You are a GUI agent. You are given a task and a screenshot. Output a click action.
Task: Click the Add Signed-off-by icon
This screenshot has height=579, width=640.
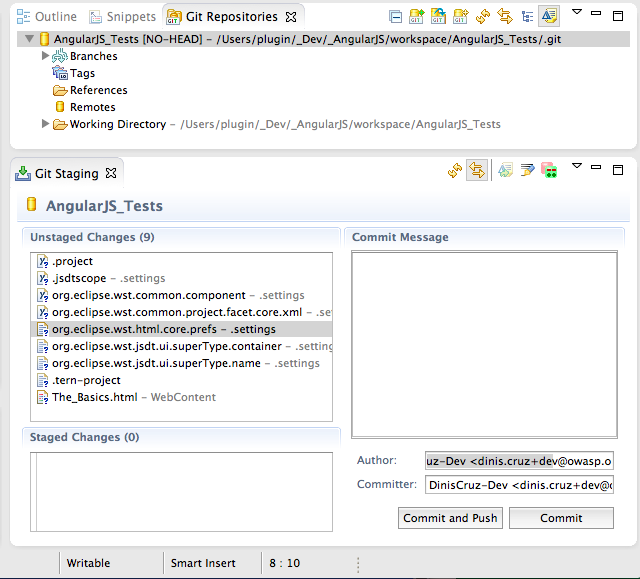[x=527, y=172]
